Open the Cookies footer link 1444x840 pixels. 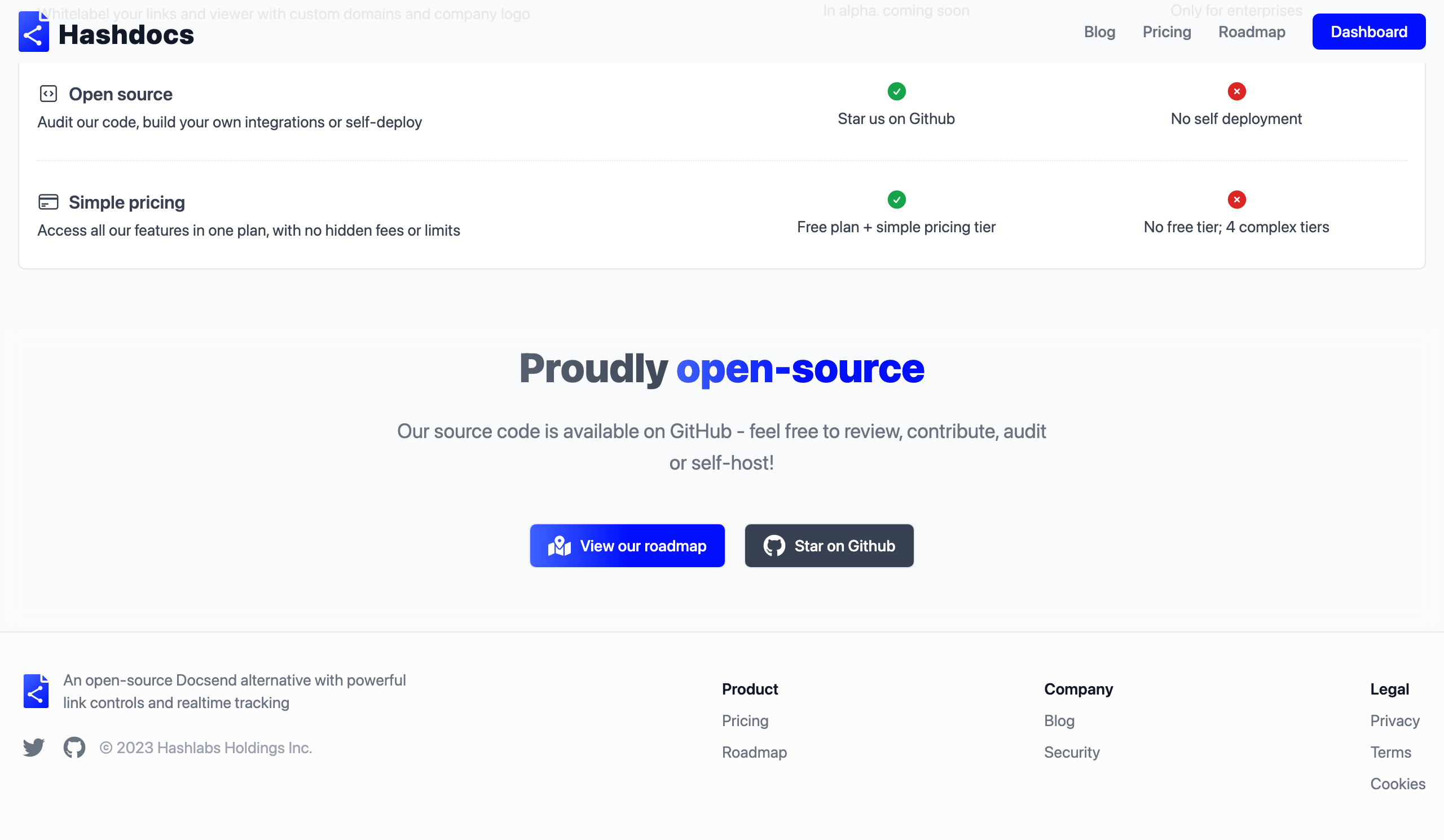[1397, 784]
